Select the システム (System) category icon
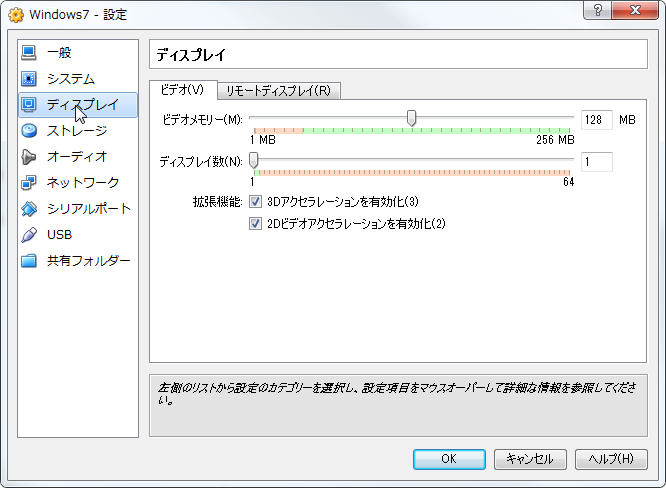Viewport: 666px width, 488px height. (x=29, y=78)
